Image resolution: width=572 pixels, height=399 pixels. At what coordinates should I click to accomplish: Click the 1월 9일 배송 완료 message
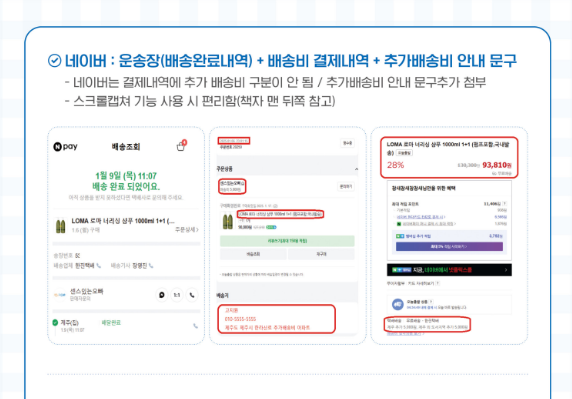pos(126,181)
